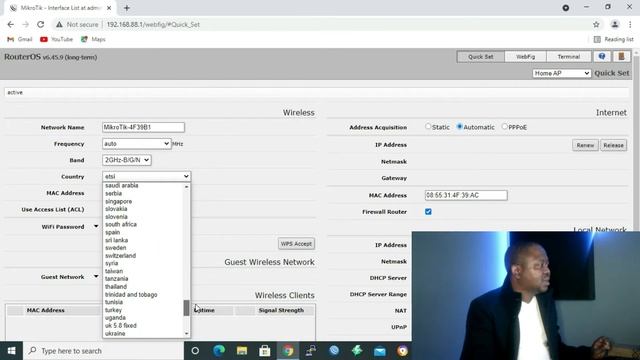Open the Maps bookmark
This screenshot has width=640, height=360.
point(93,39)
